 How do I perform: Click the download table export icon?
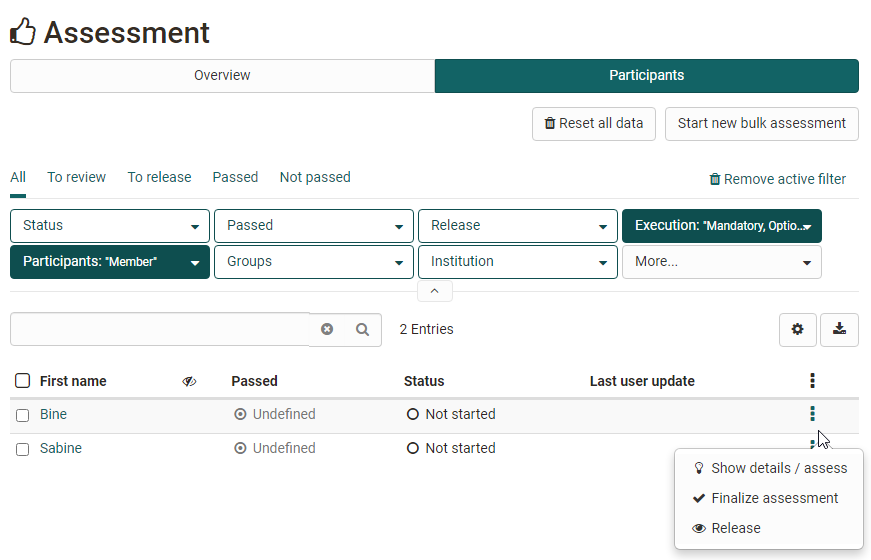click(x=839, y=329)
